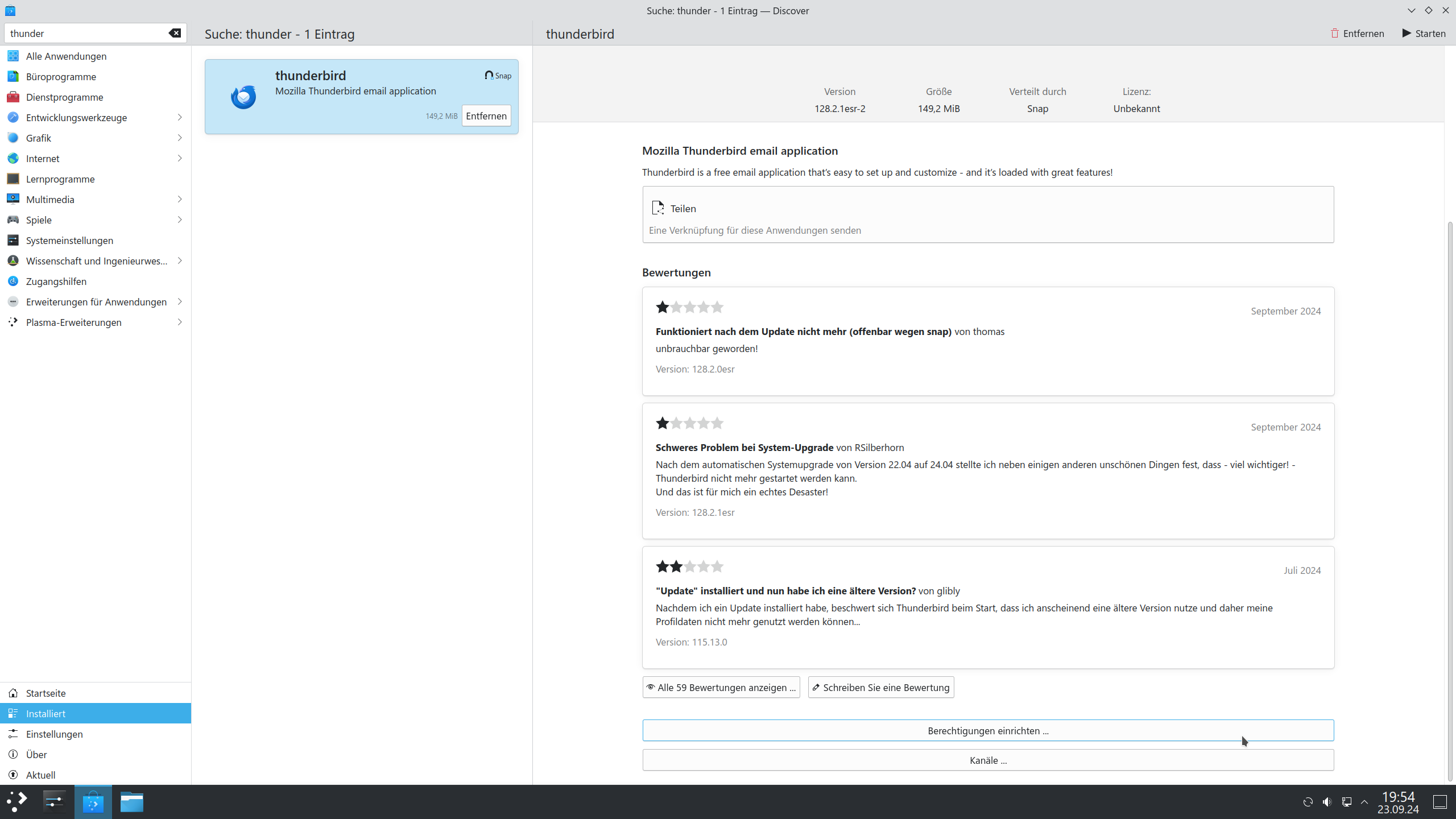
Task: Click into the thunder search field
Action: pyautogui.click(x=85, y=33)
